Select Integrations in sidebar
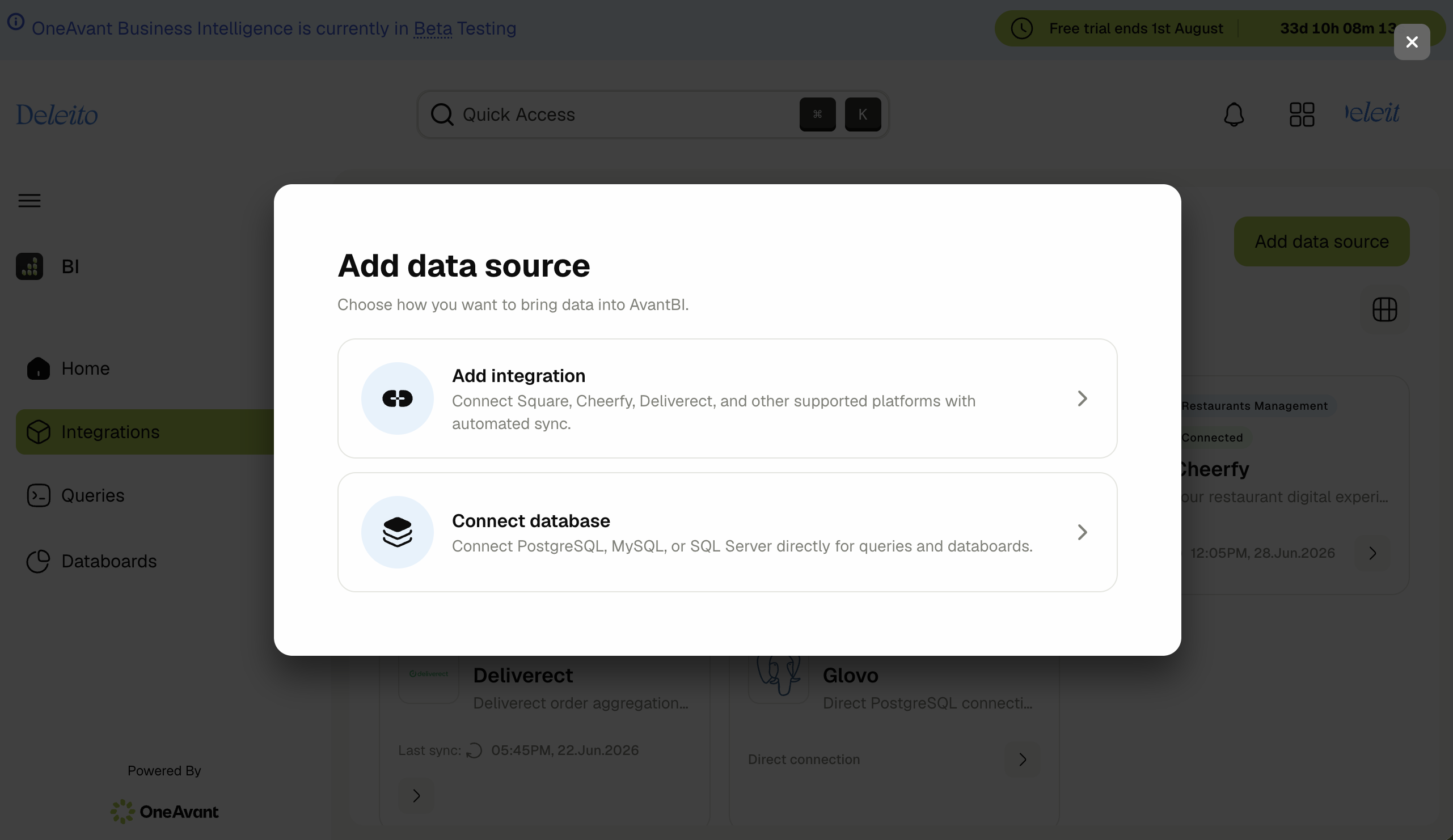 point(145,431)
